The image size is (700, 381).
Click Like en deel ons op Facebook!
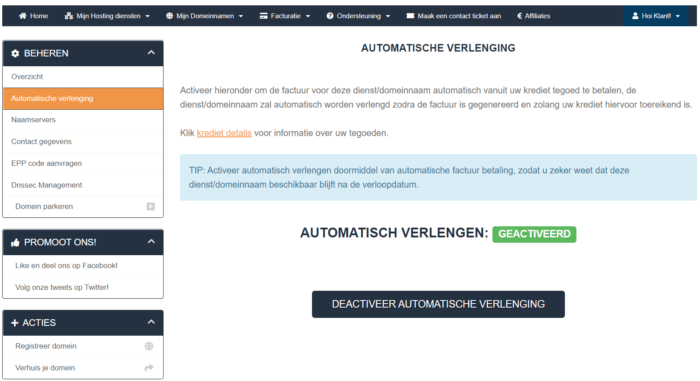[83, 266]
